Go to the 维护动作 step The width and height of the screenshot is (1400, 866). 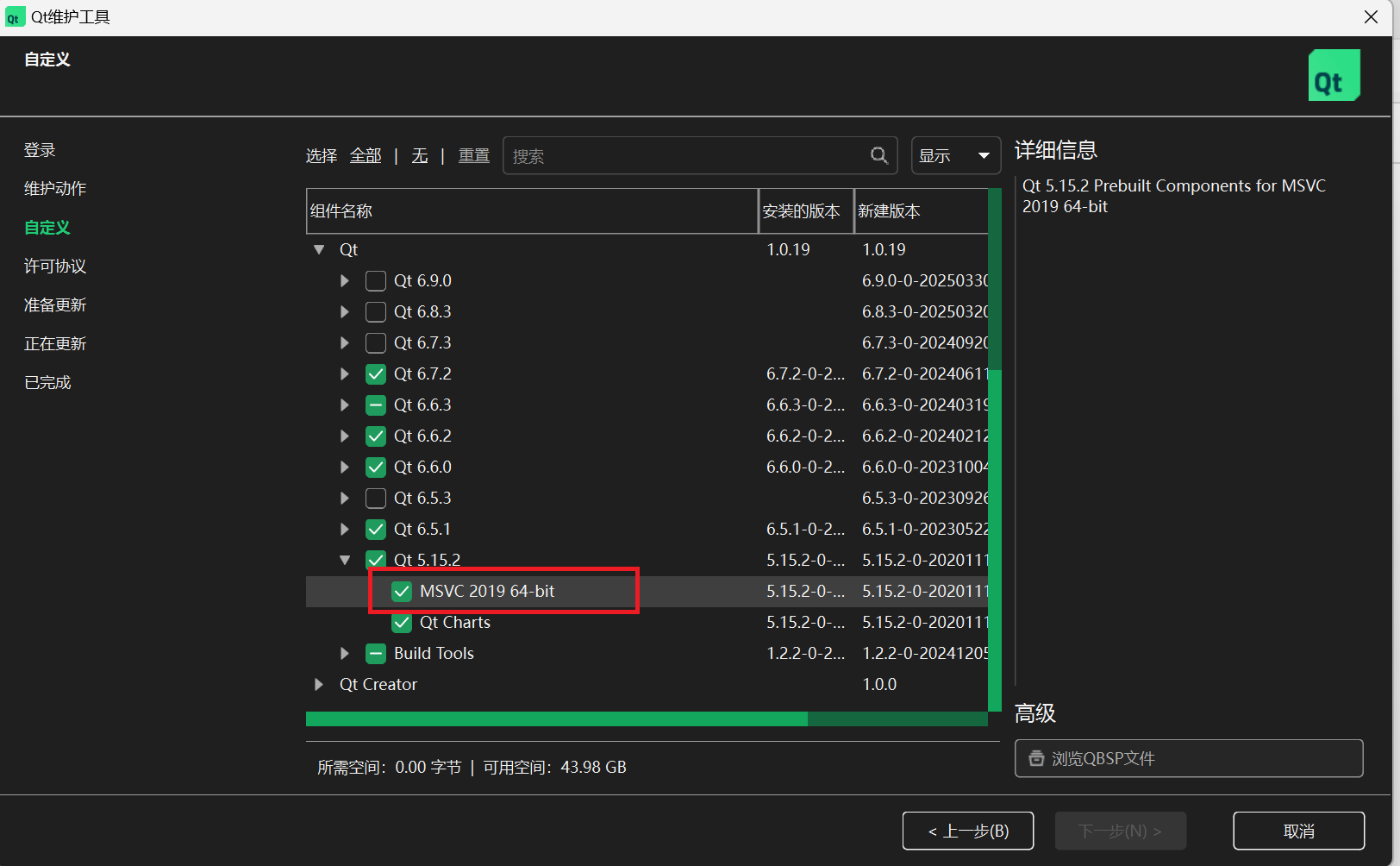55,188
